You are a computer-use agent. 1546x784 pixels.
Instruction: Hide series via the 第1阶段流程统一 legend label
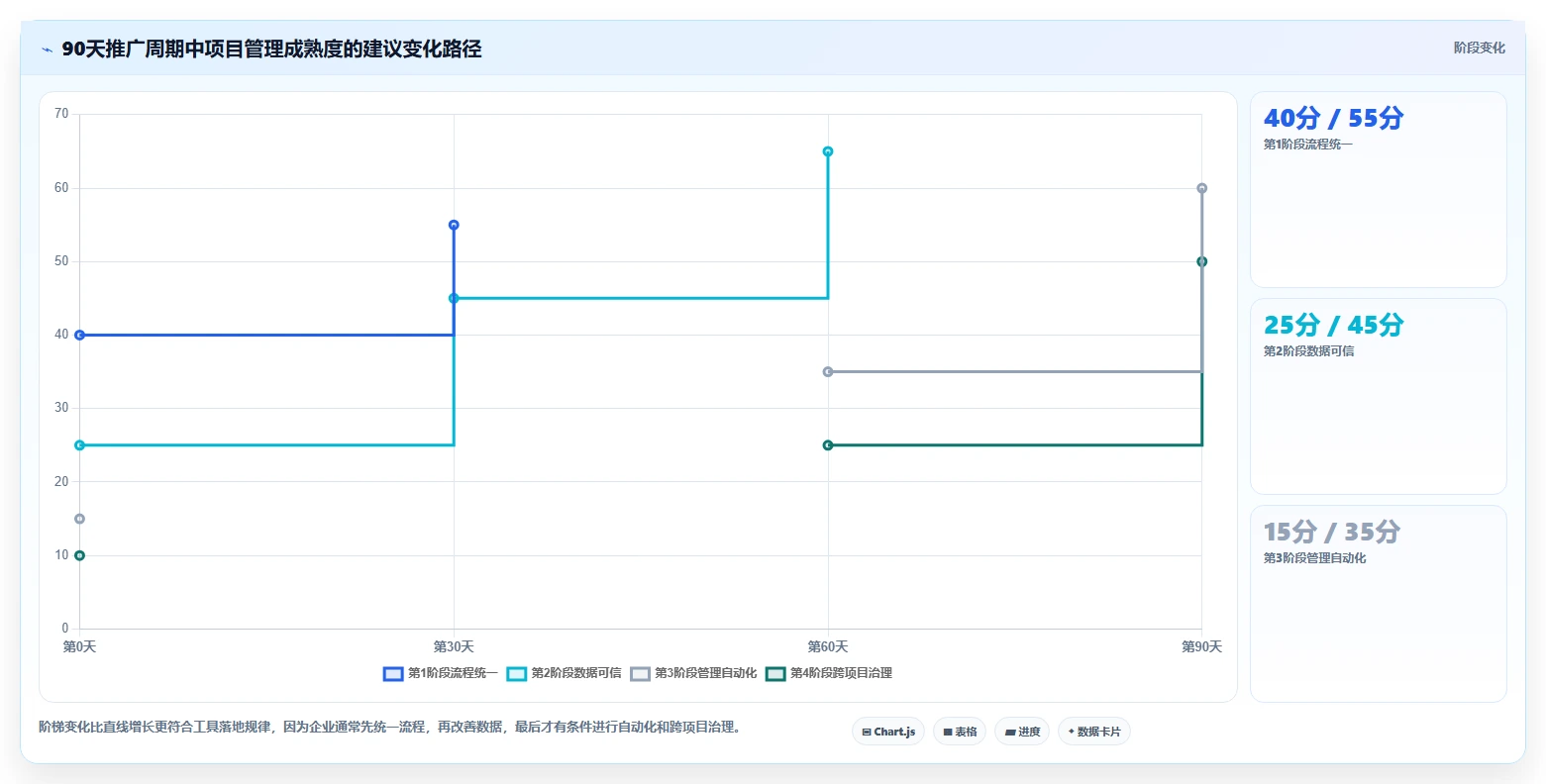click(x=453, y=673)
